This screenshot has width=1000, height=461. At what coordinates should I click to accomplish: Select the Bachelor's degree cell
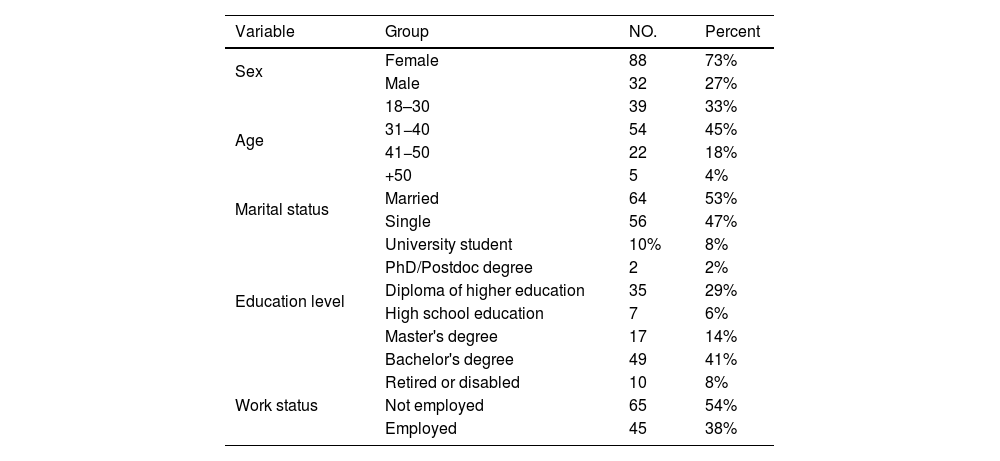[x=449, y=360]
